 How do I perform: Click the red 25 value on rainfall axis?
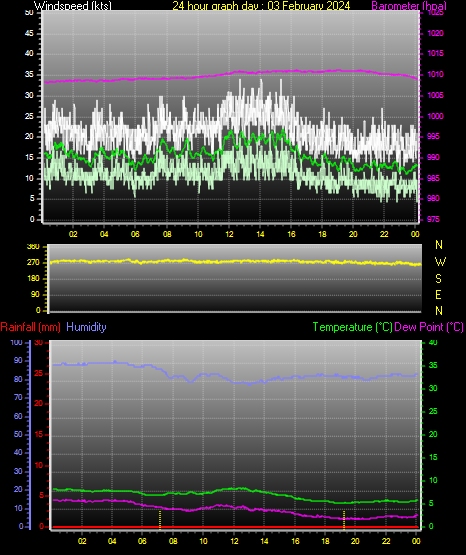click(x=39, y=373)
